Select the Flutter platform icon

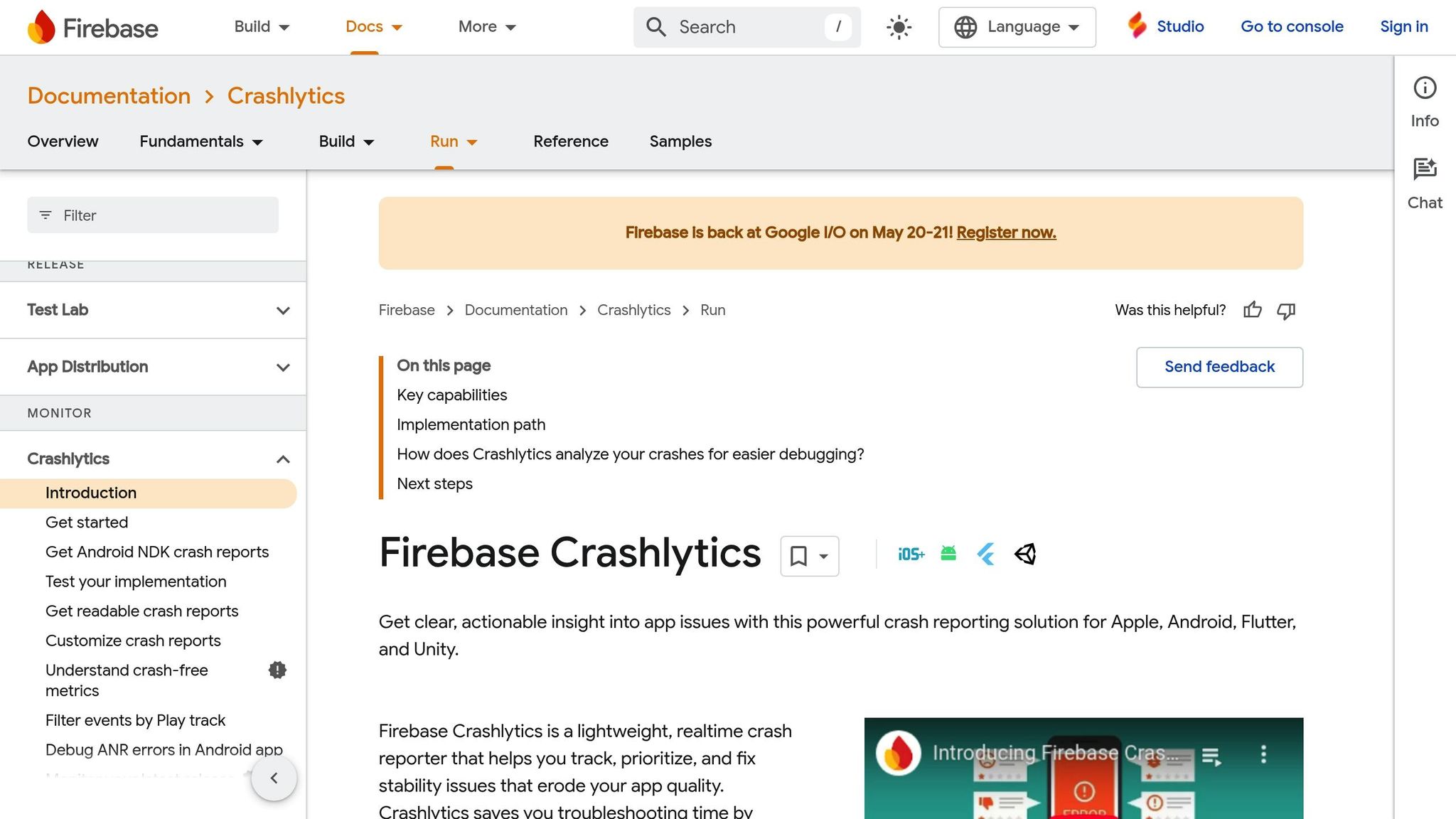[x=986, y=554]
